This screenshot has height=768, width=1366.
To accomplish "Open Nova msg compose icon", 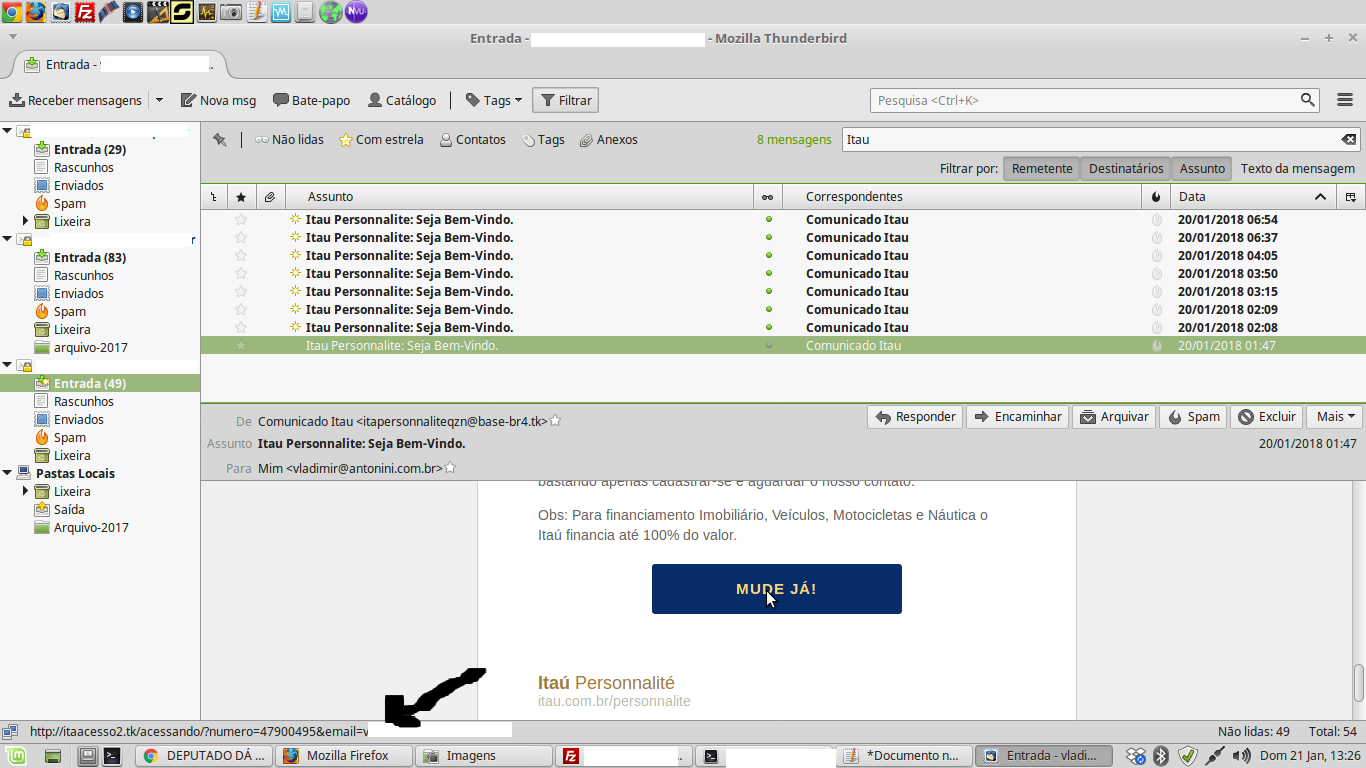I will click(x=188, y=100).
